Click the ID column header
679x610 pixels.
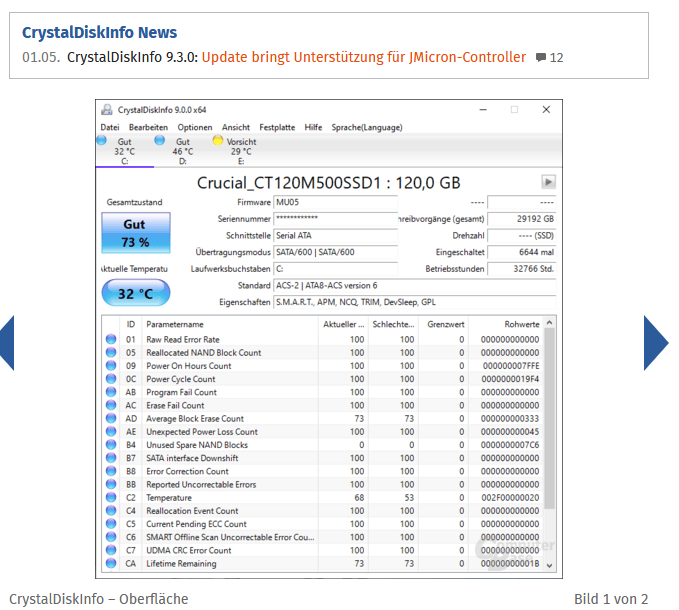pos(131,324)
